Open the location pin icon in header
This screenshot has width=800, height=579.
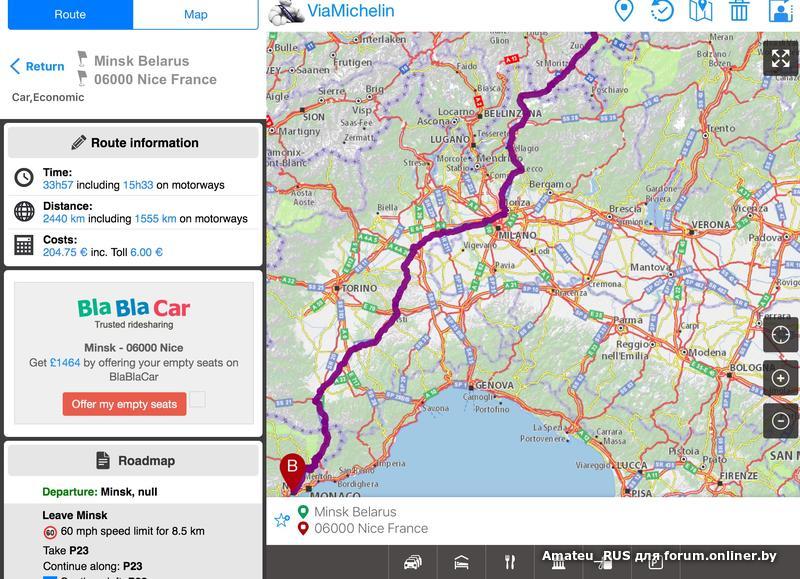pos(623,11)
